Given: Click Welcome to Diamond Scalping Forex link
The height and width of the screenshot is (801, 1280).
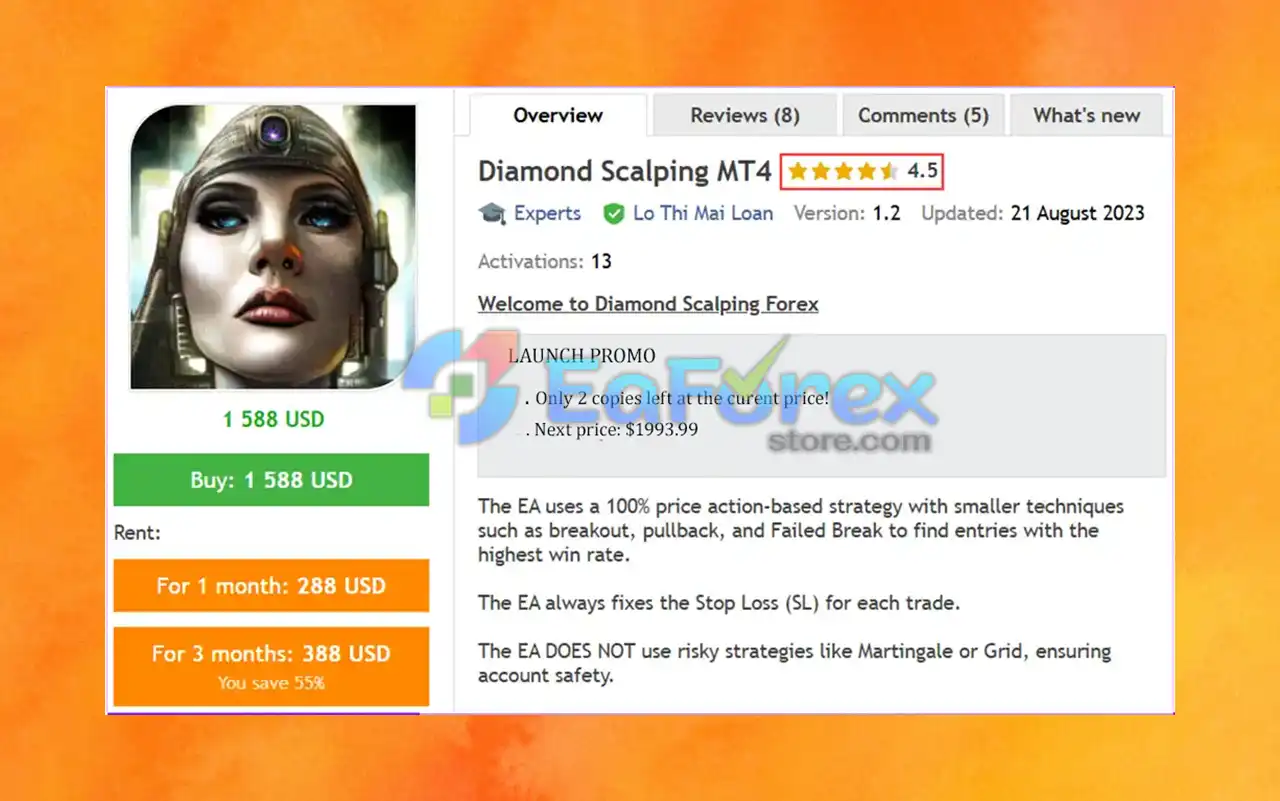Looking at the screenshot, I should 648,304.
